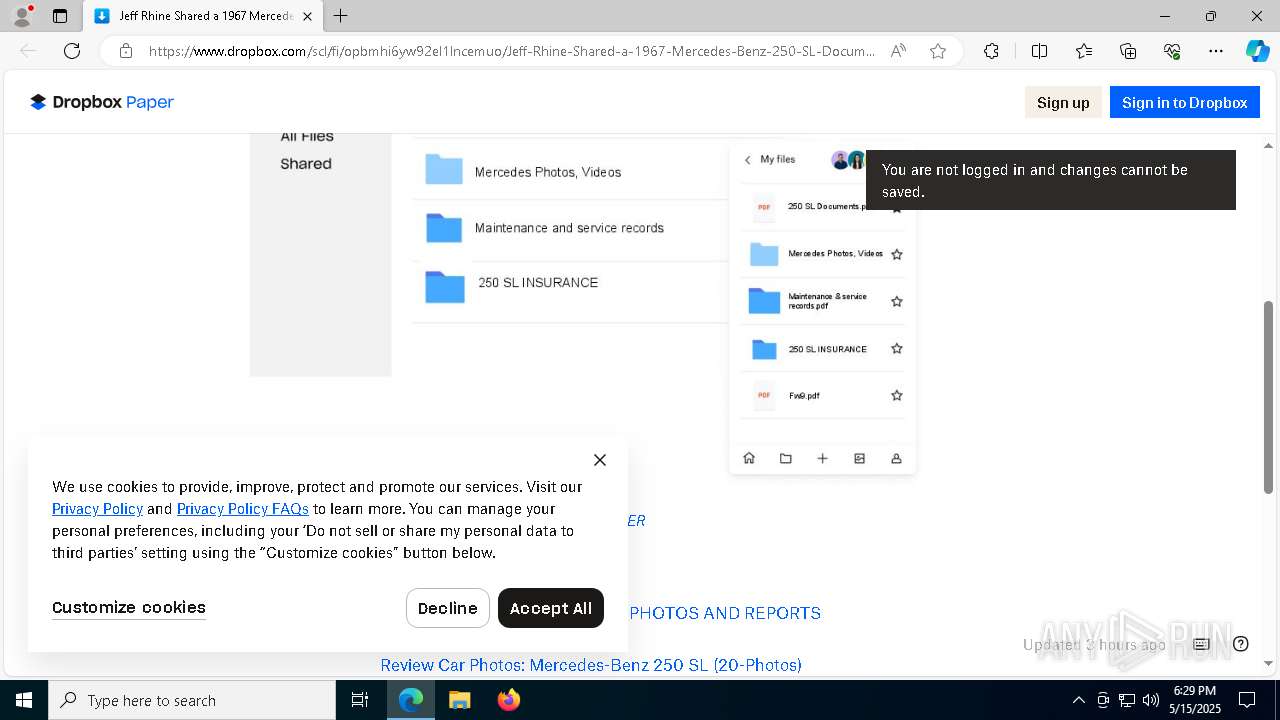Image resolution: width=1280 pixels, height=720 pixels.
Task: Tap the photos icon in mobile preview
Action: pyautogui.click(x=859, y=458)
